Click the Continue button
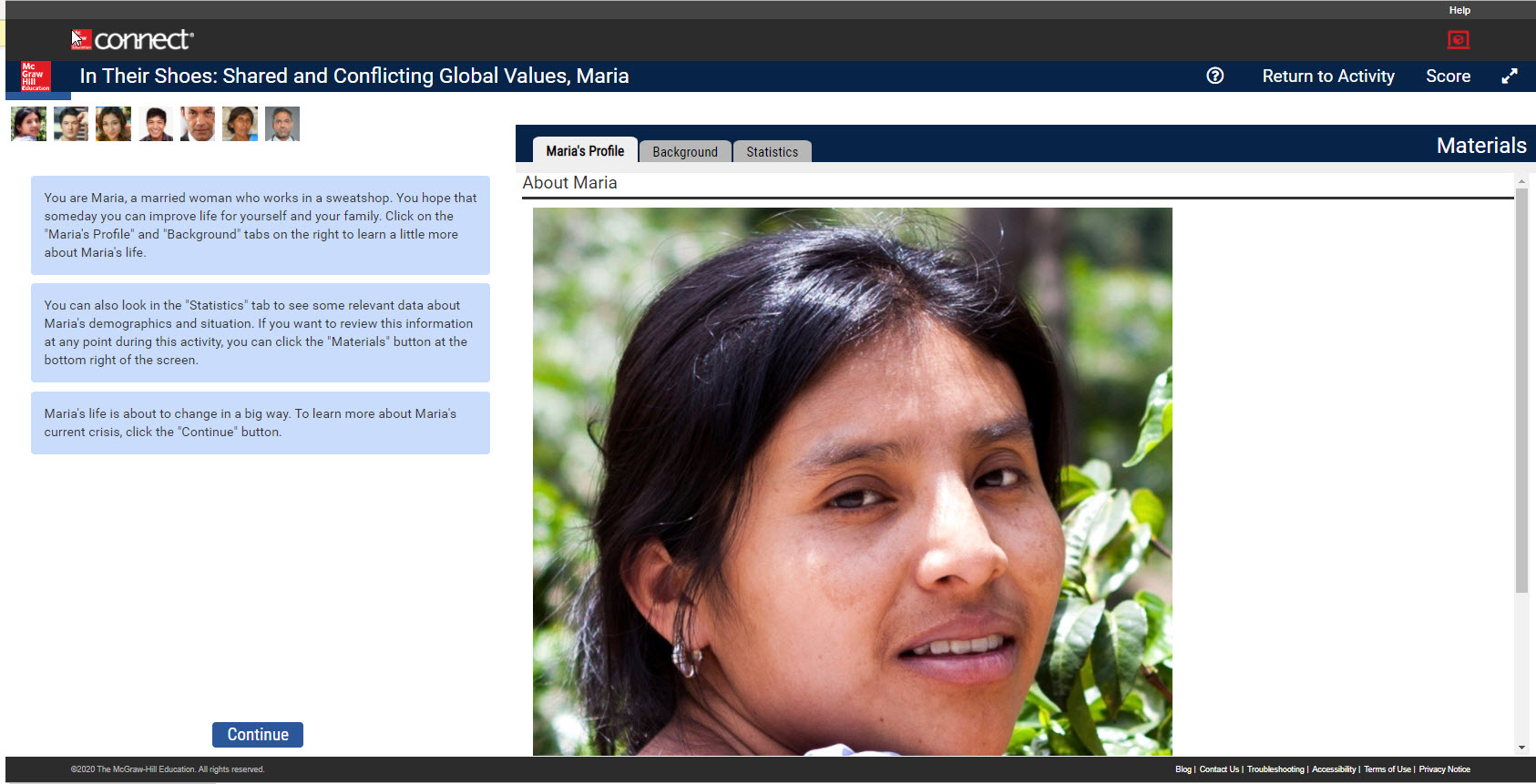 (258, 735)
